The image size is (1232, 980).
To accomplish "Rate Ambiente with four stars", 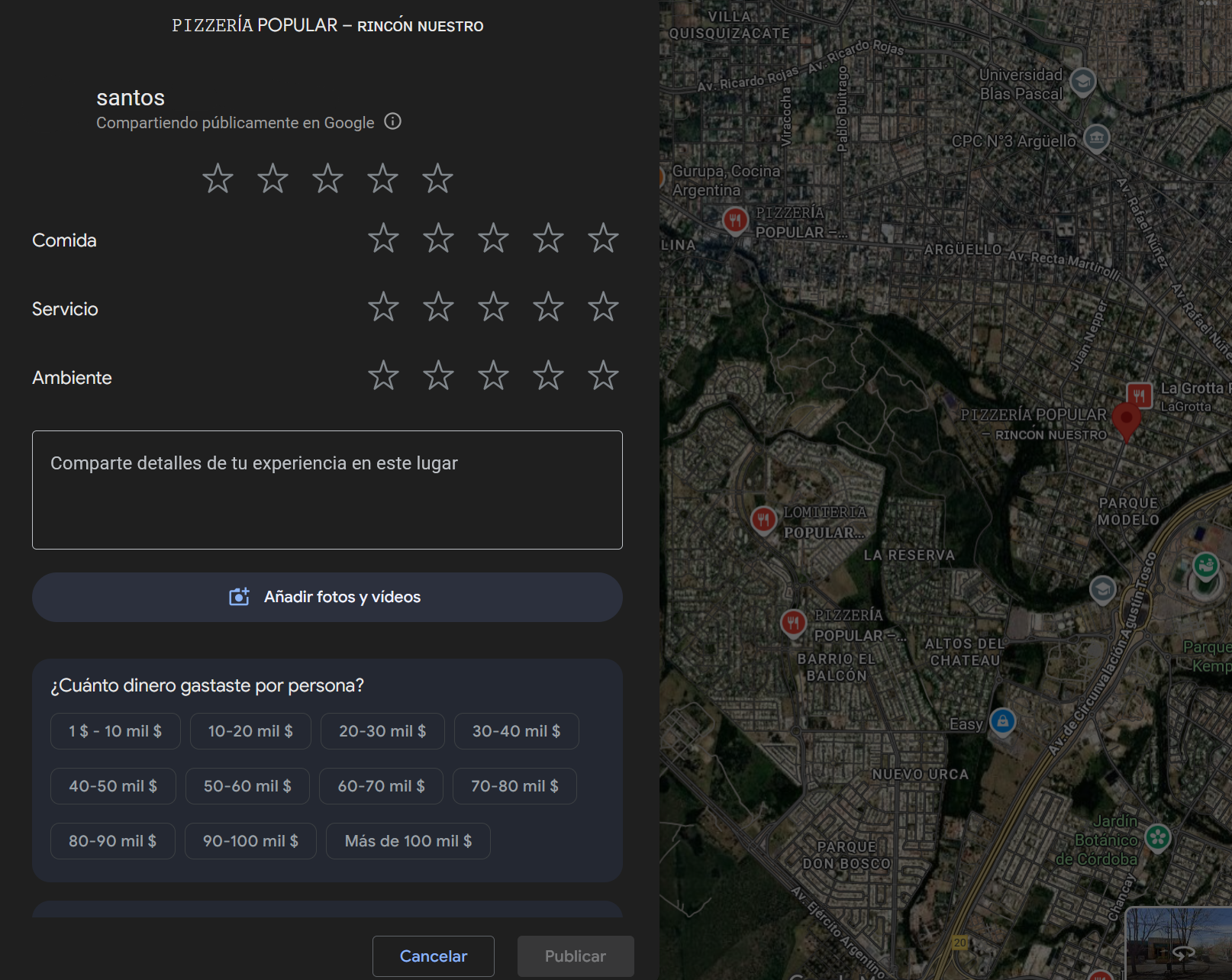I will 548,376.
